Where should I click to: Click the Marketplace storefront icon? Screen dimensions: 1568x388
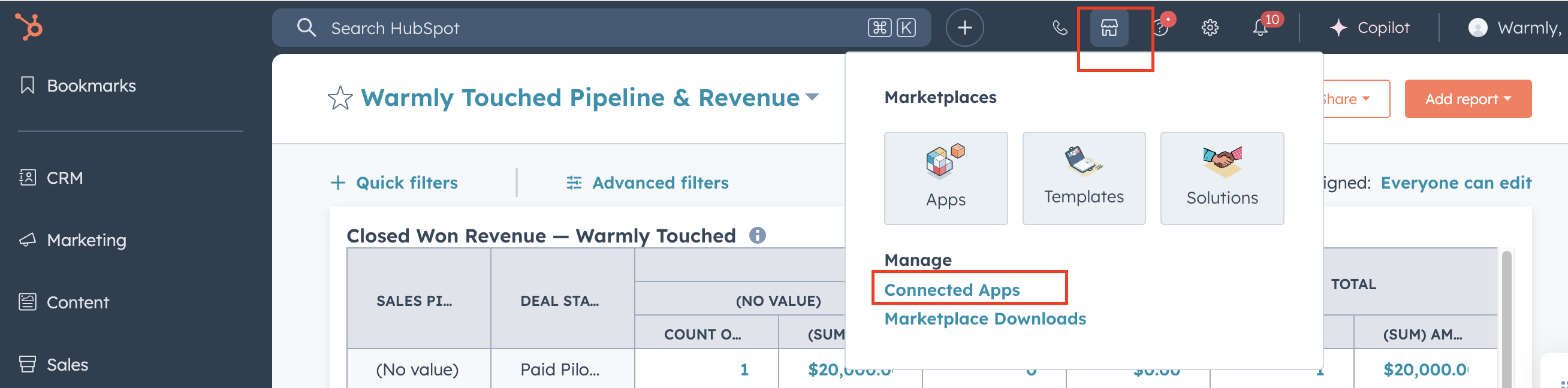pyautogui.click(x=1108, y=28)
